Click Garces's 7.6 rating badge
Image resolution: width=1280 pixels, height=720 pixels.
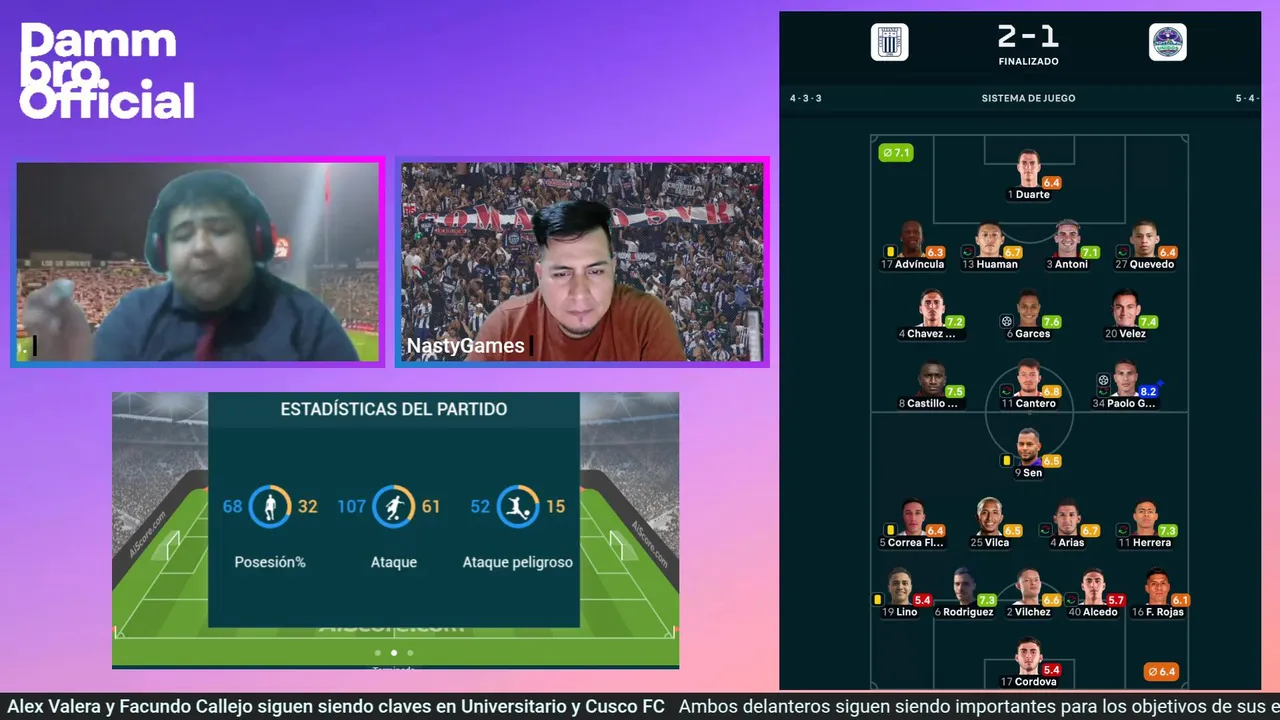coord(1051,322)
